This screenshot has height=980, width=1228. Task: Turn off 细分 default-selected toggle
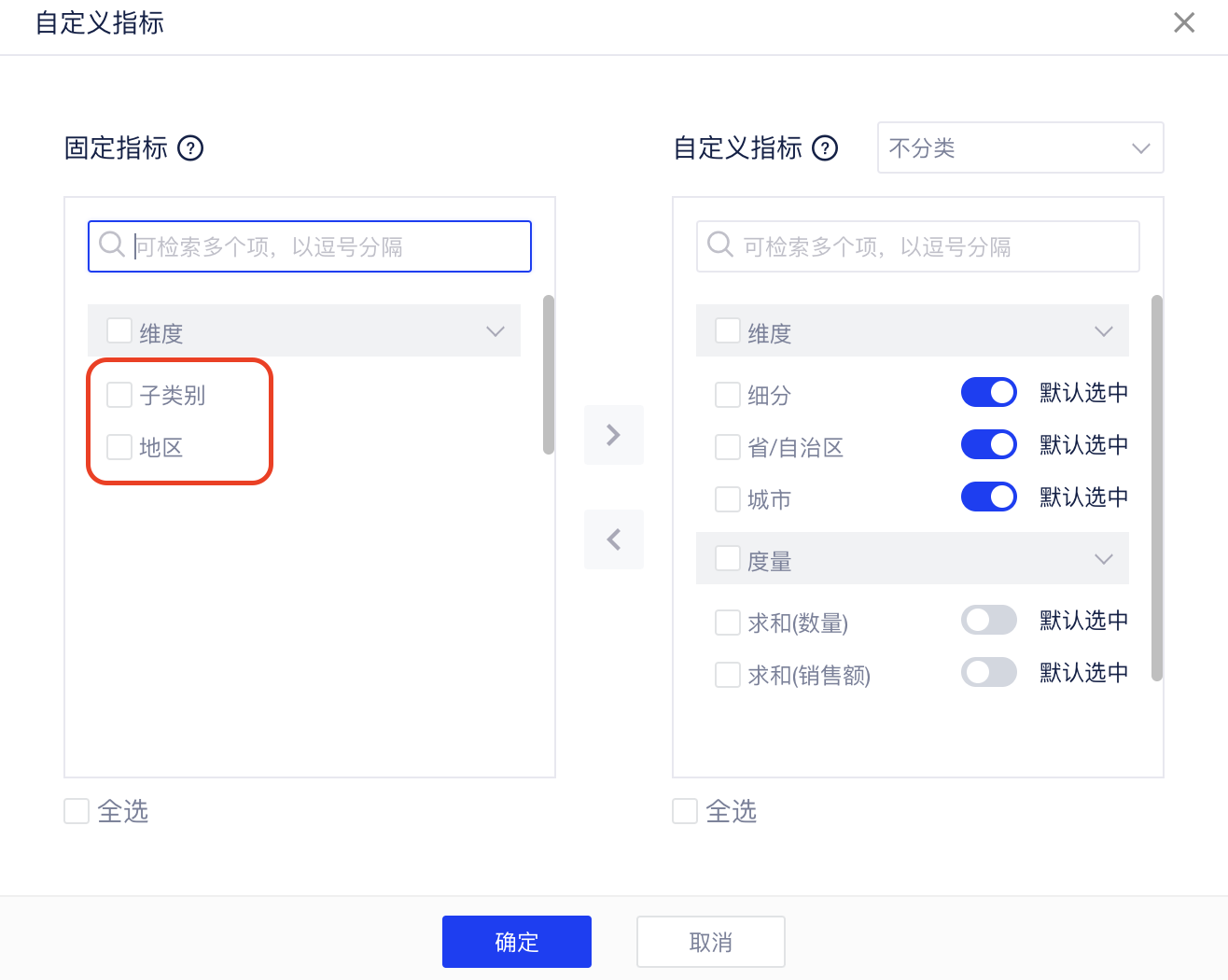988,393
